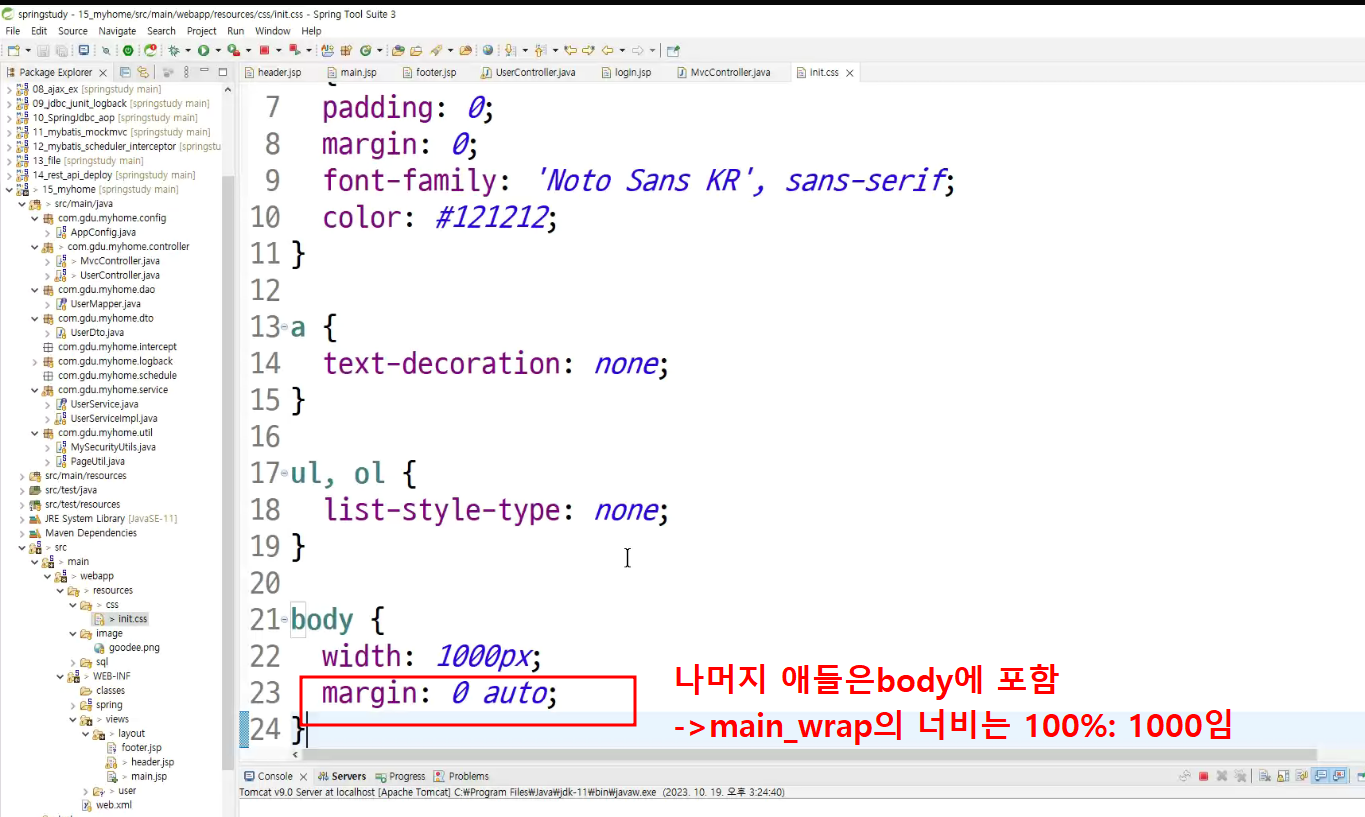1365x817 pixels.
Task: Select footer.jsp under layout folder
Action: pyautogui.click(x=141, y=748)
